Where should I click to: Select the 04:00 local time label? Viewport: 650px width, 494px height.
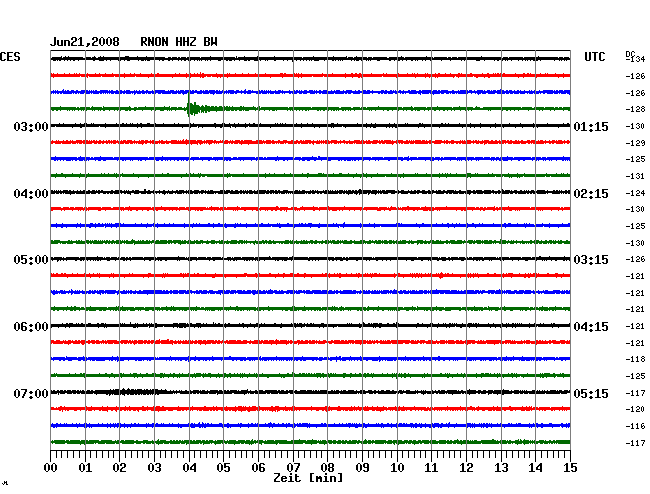[x=31, y=194]
